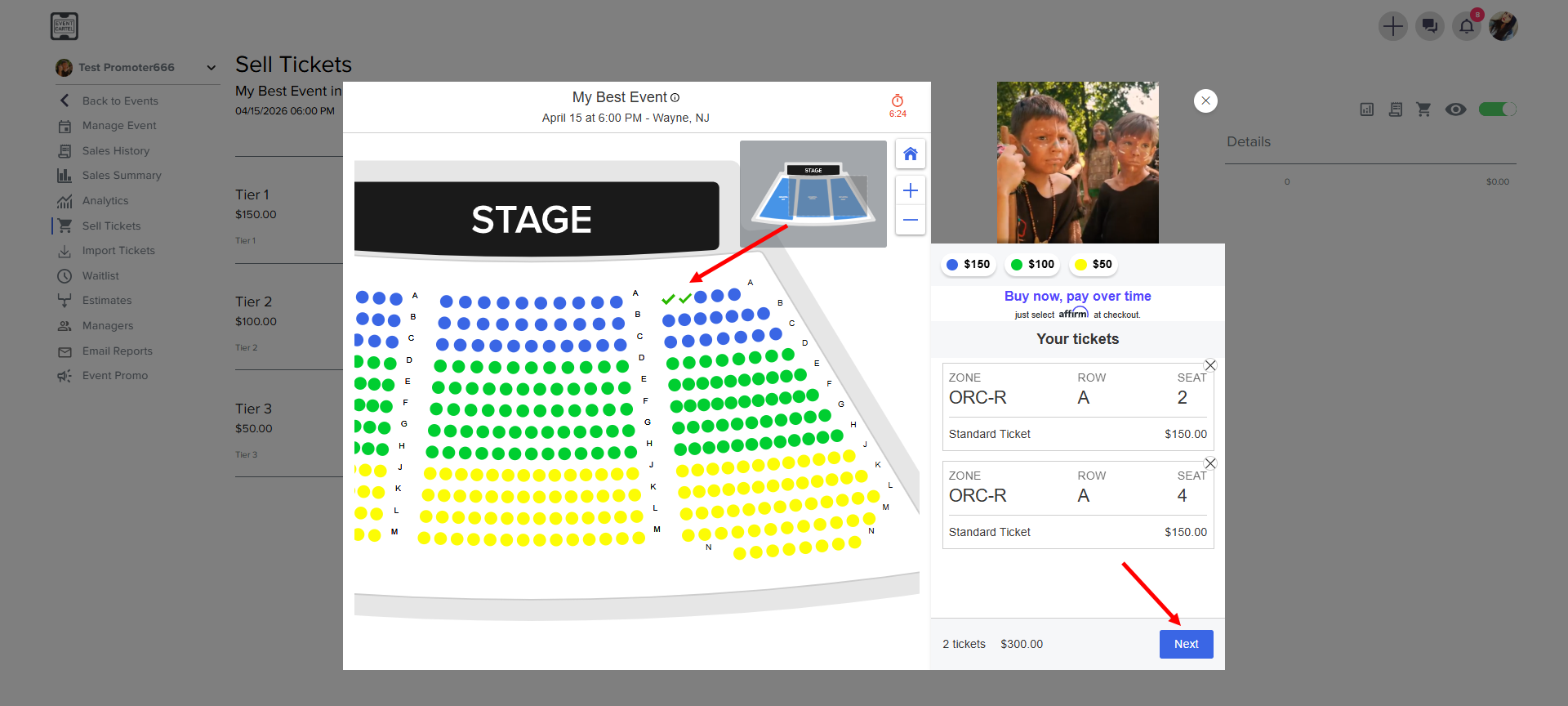Expand the Test Promoter666 dropdown

pos(212,68)
